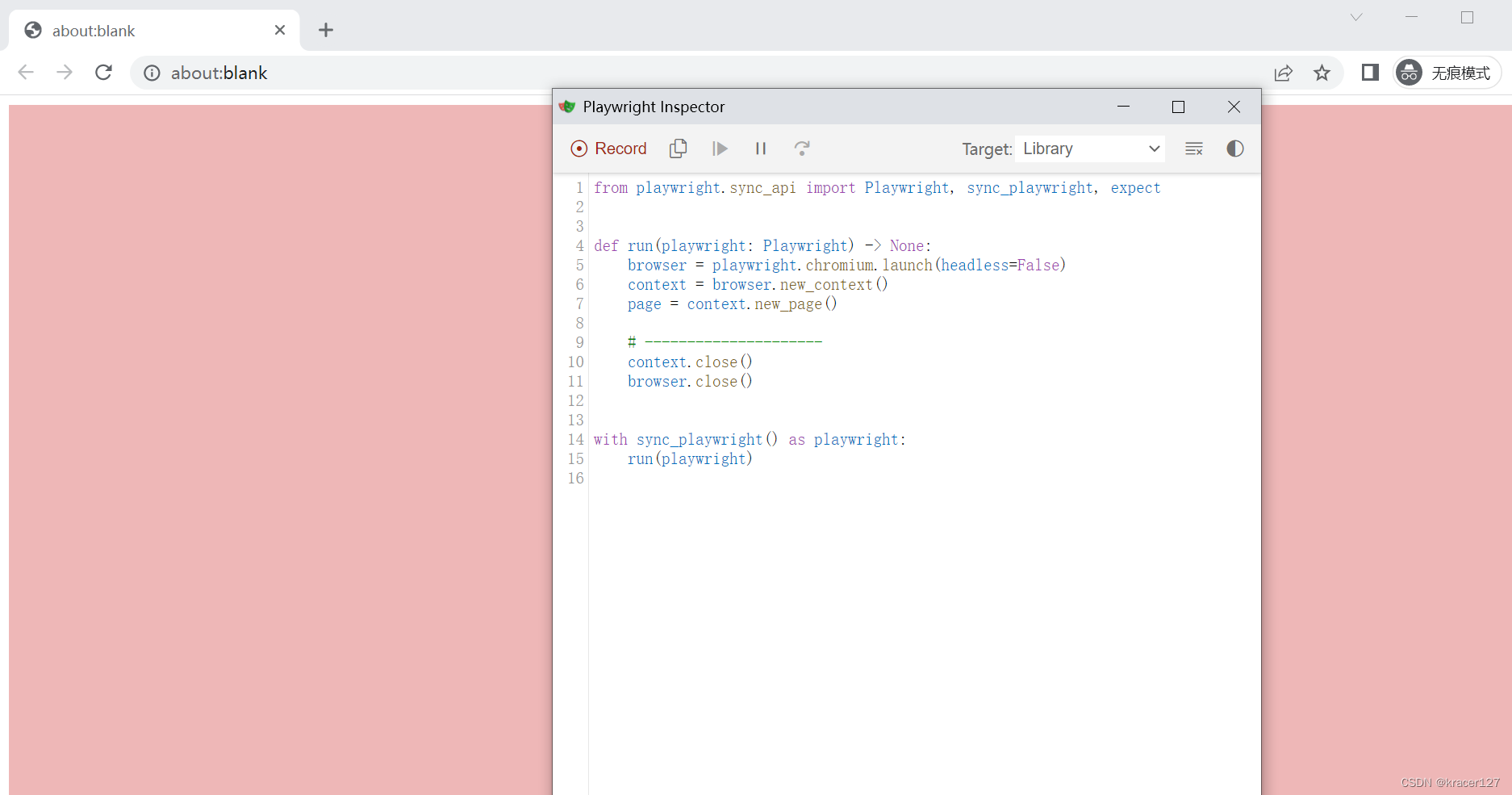
Task: Close the about:blank browser tab
Action: point(280,30)
